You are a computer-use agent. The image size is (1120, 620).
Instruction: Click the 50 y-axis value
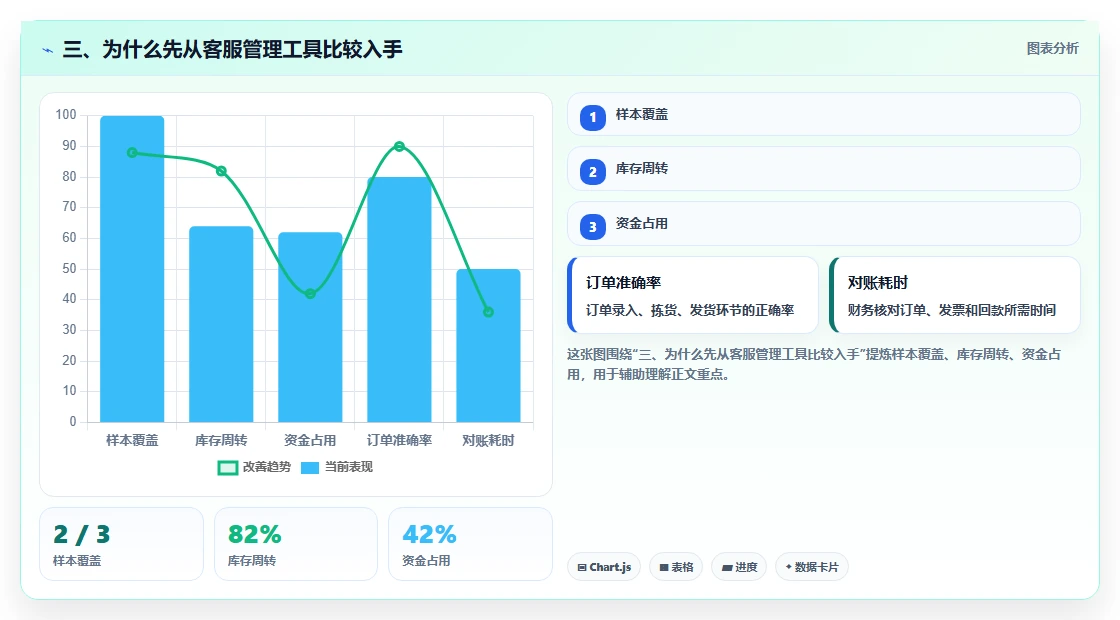point(69,269)
